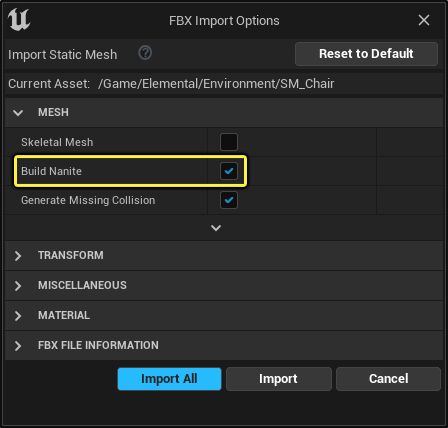Close the FBX Import Options dialog

pyautogui.click(x=424, y=20)
